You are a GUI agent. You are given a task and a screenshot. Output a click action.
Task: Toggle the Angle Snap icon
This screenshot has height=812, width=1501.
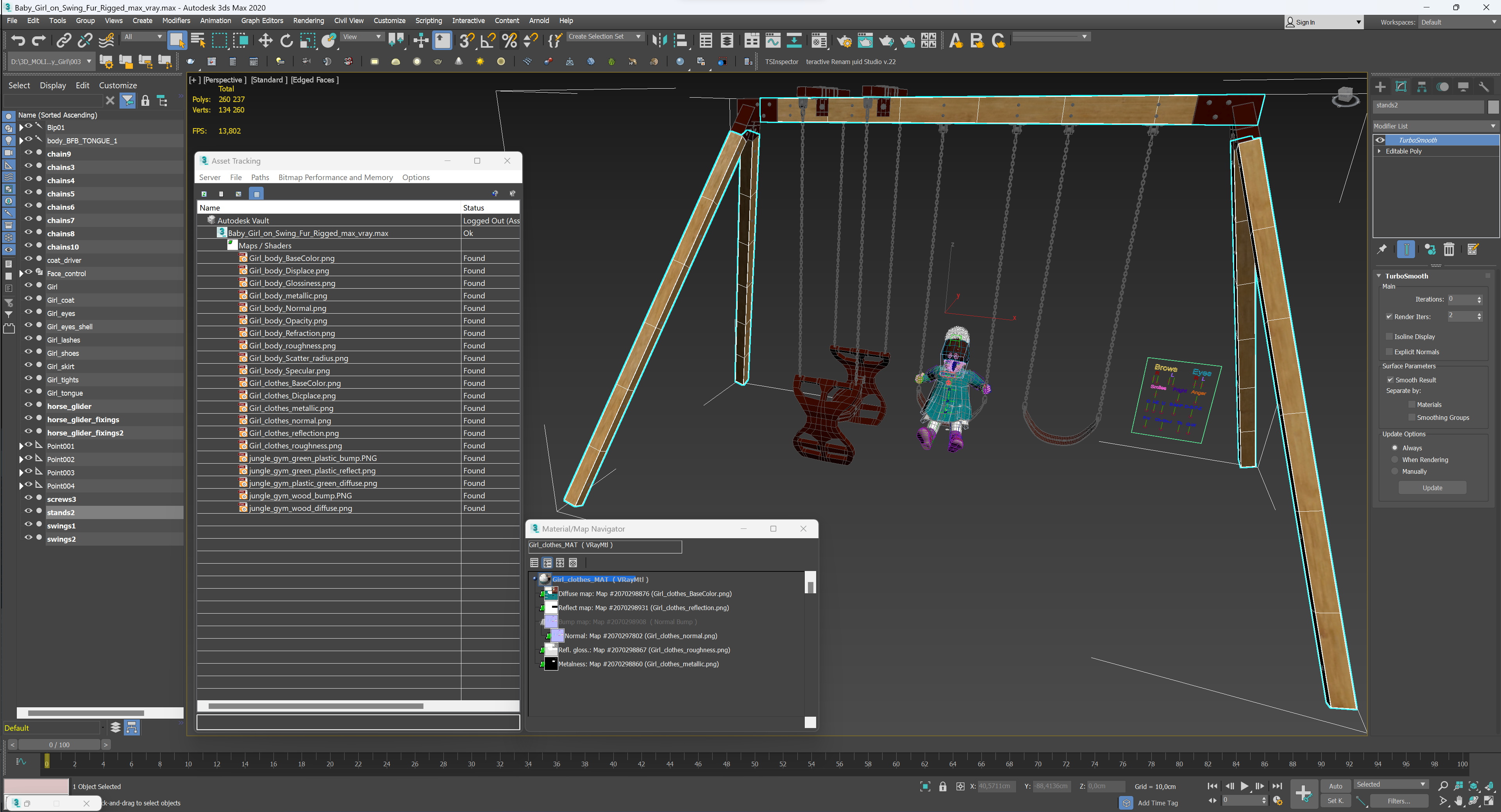point(488,40)
